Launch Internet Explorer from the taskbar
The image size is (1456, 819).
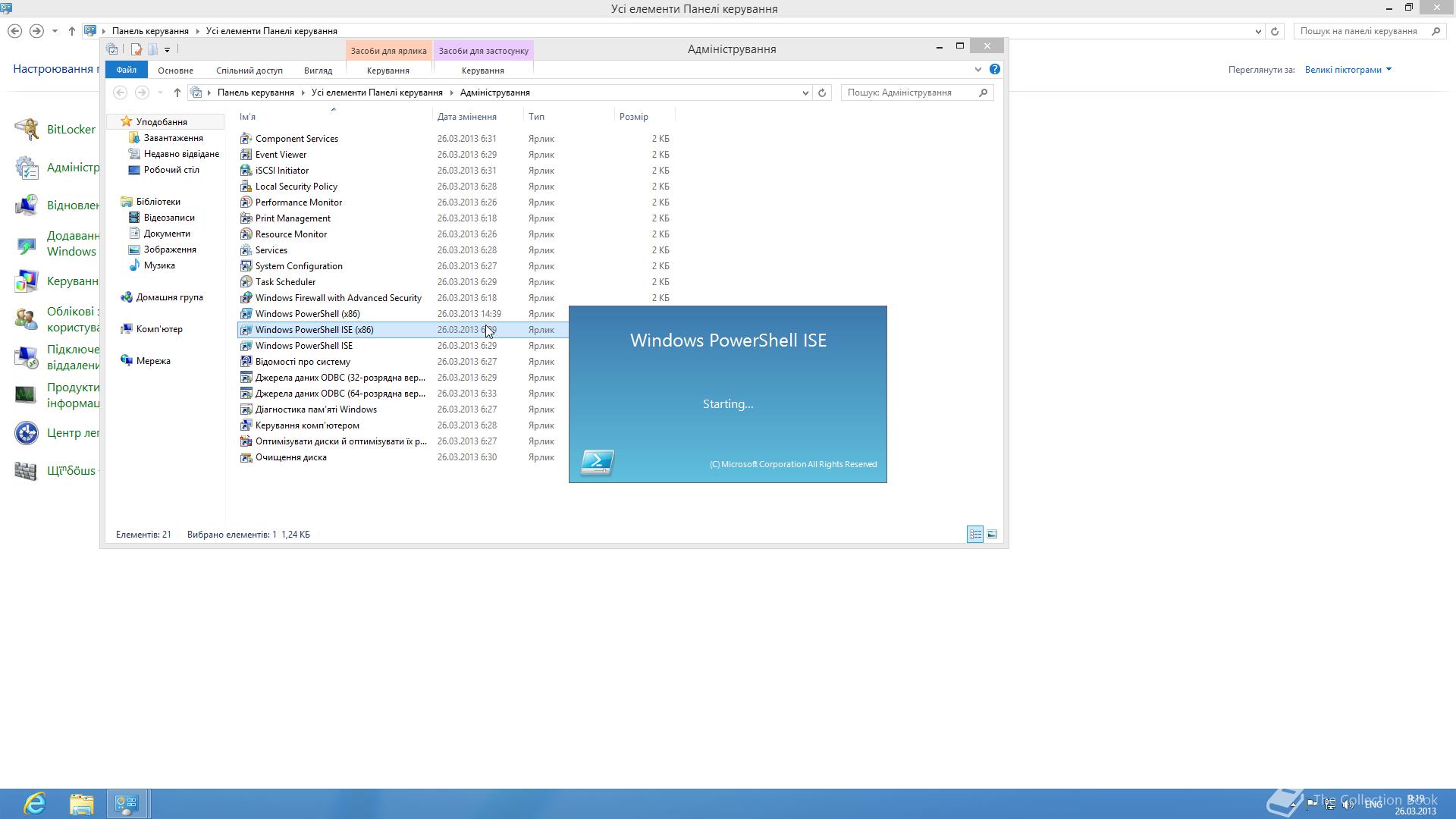[35, 804]
